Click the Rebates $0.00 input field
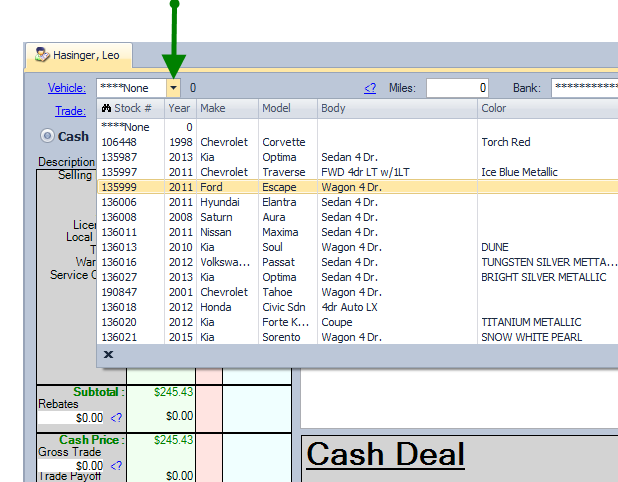 tap(71, 418)
